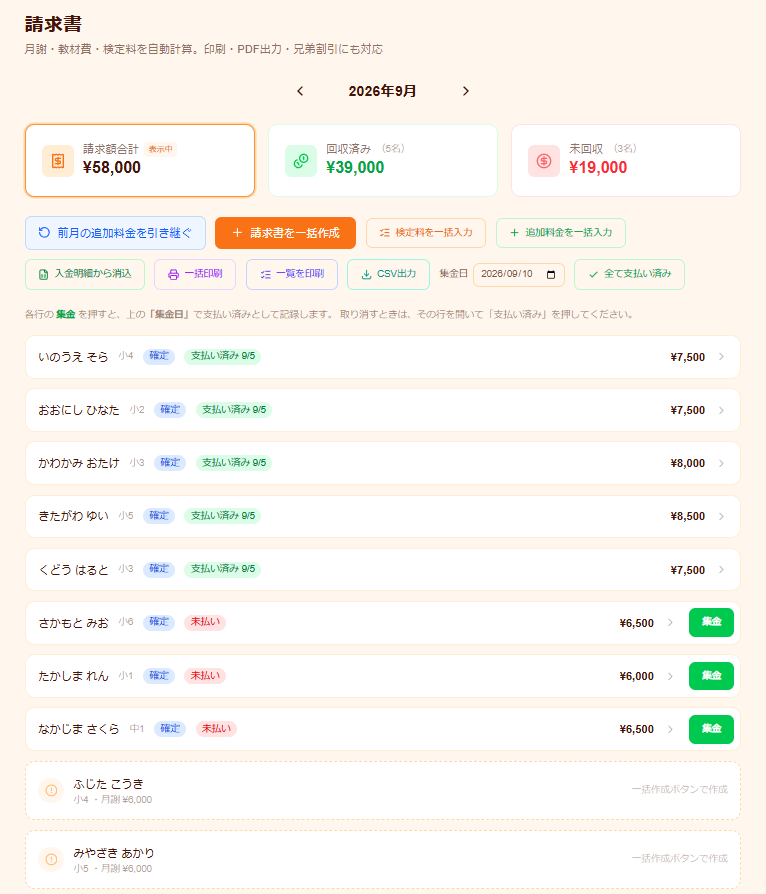Screen dimensions: 766x894
Task: Click the ¥8,500 amount
Action: click(687, 517)
